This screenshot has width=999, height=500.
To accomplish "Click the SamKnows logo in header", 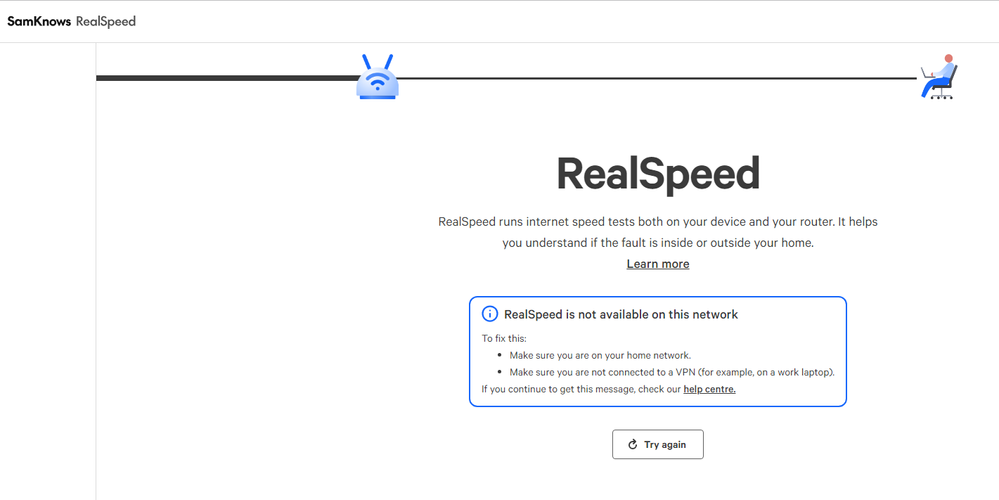I will coord(39,22).
